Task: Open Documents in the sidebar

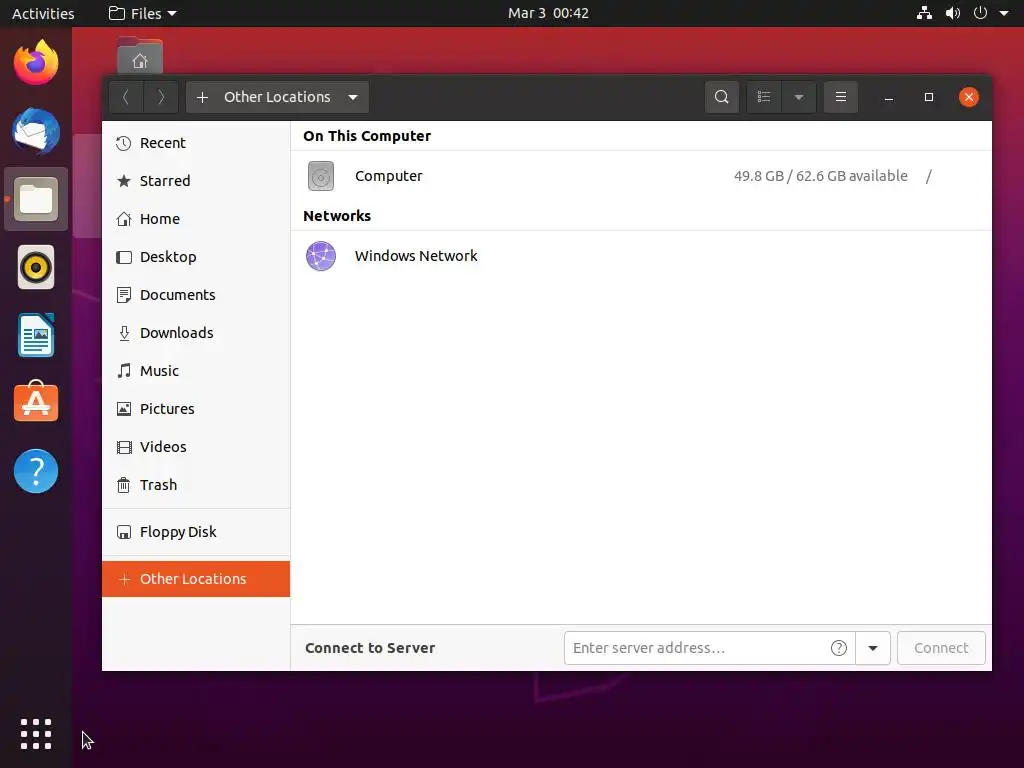Action: coord(196,295)
